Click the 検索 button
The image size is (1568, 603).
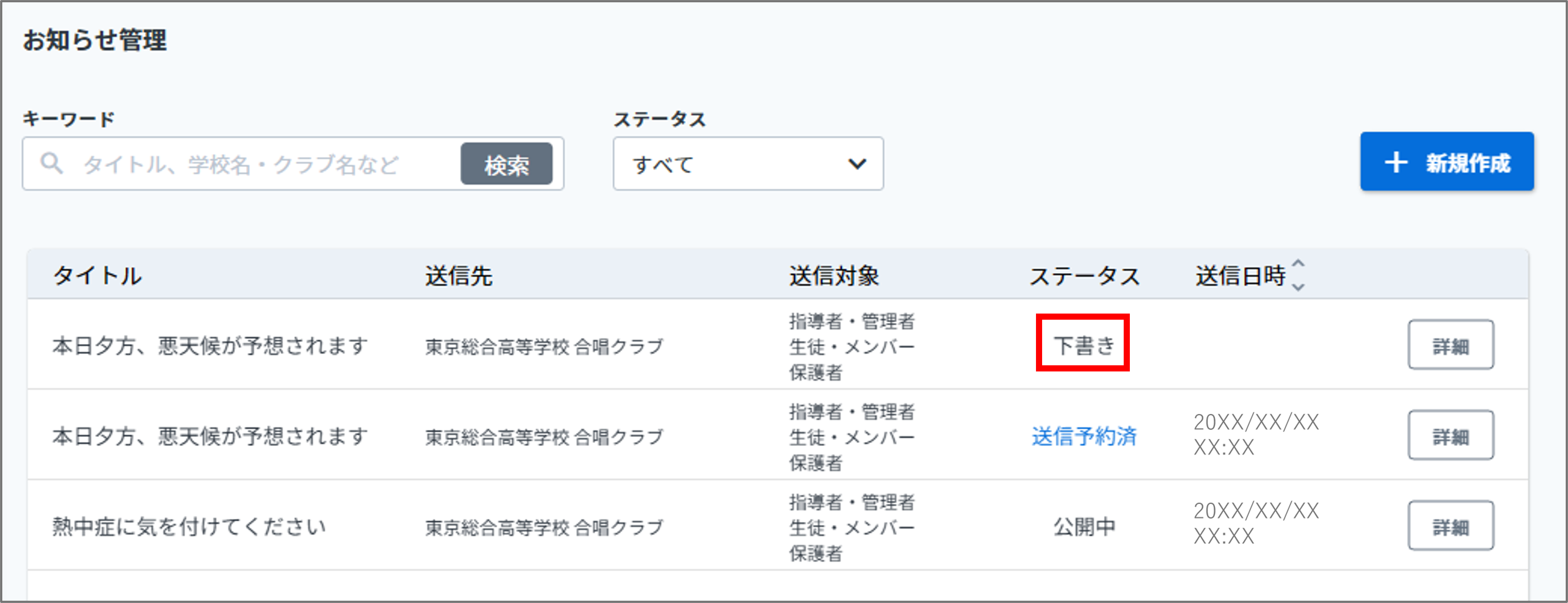point(507,164)
